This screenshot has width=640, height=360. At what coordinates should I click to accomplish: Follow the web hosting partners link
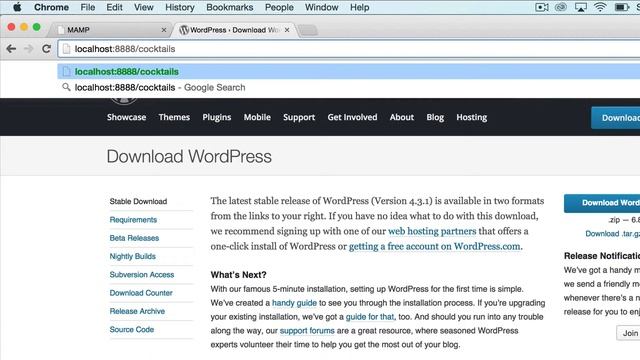click(x=432, y=231)
